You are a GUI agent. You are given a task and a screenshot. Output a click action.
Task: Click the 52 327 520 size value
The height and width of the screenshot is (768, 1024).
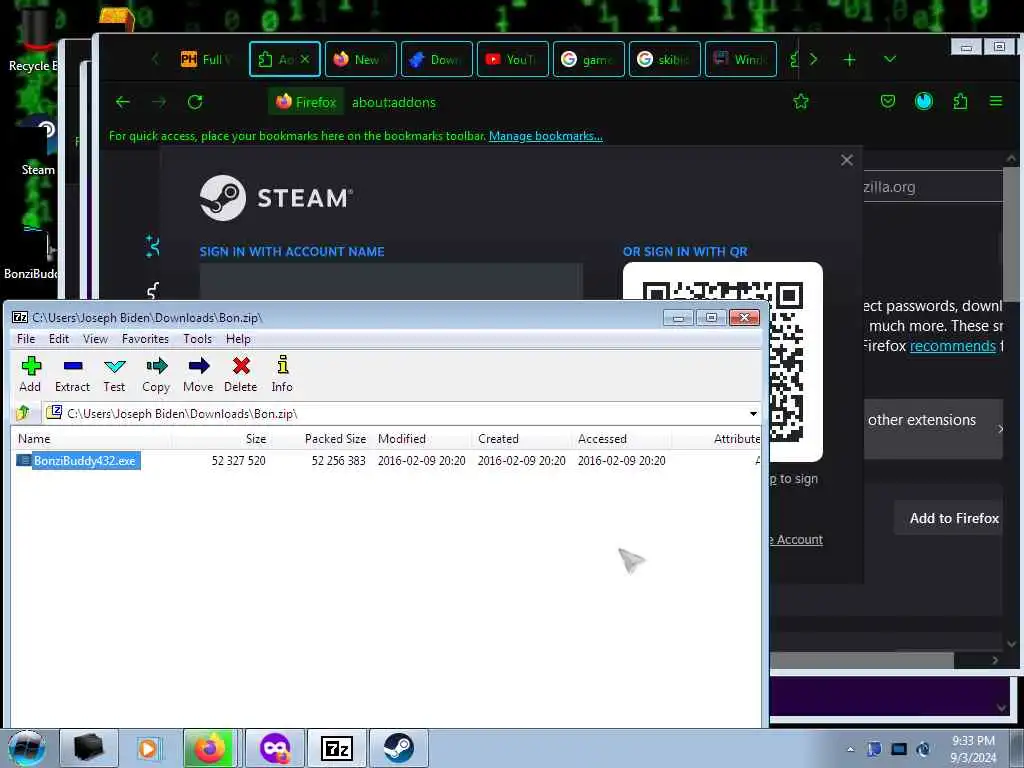pyautogui.click(x=238, y=460)
